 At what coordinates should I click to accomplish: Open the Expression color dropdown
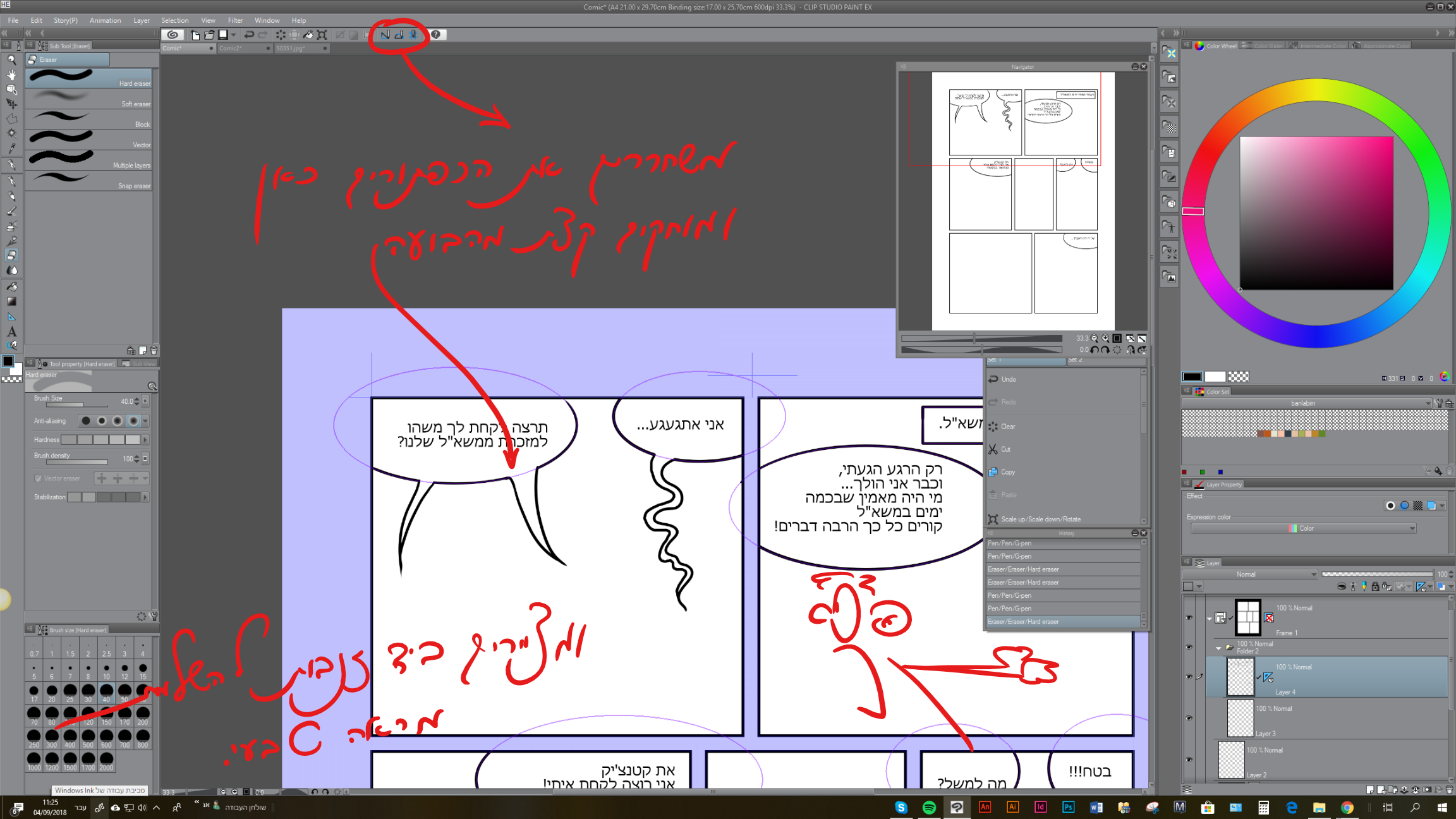point(1303,528)
